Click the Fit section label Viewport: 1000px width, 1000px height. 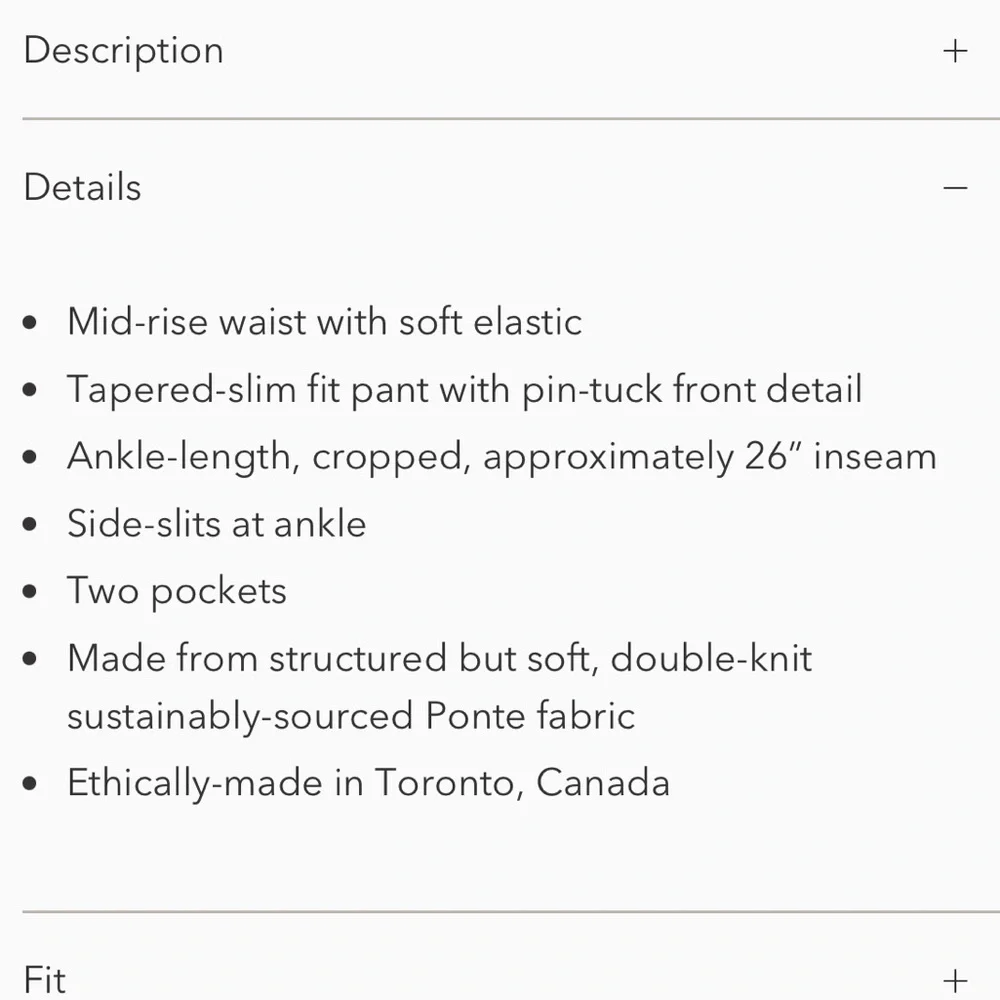click(45, 978)
